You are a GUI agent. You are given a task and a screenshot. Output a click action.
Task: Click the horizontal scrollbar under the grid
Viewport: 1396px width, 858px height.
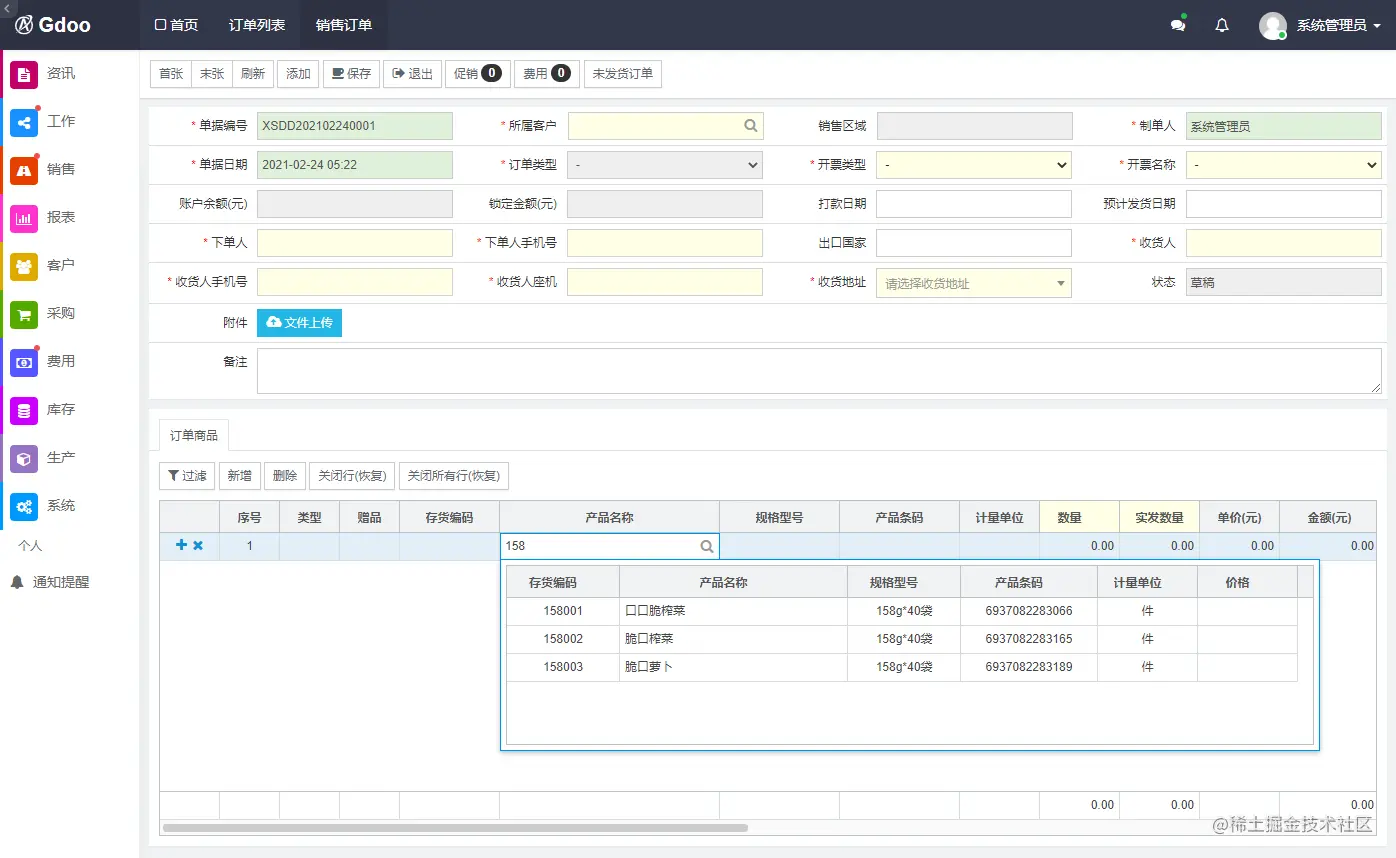click(x=455, y=828)
